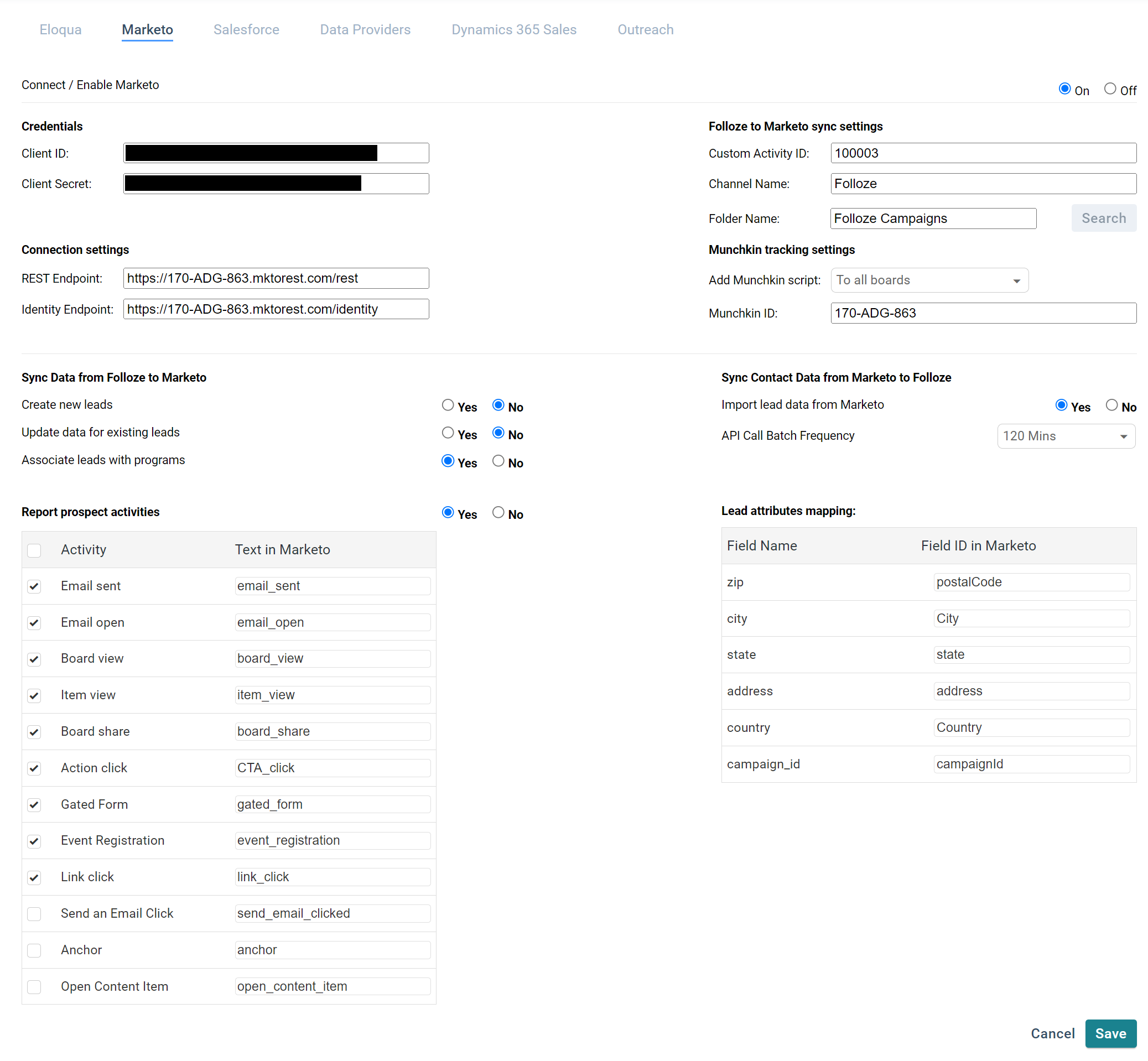Image resolution: width=1148 pixels, height=1061 pixels.
Task: Click the Search button next to Folder Name
Action: click(x=1103, y=218)
